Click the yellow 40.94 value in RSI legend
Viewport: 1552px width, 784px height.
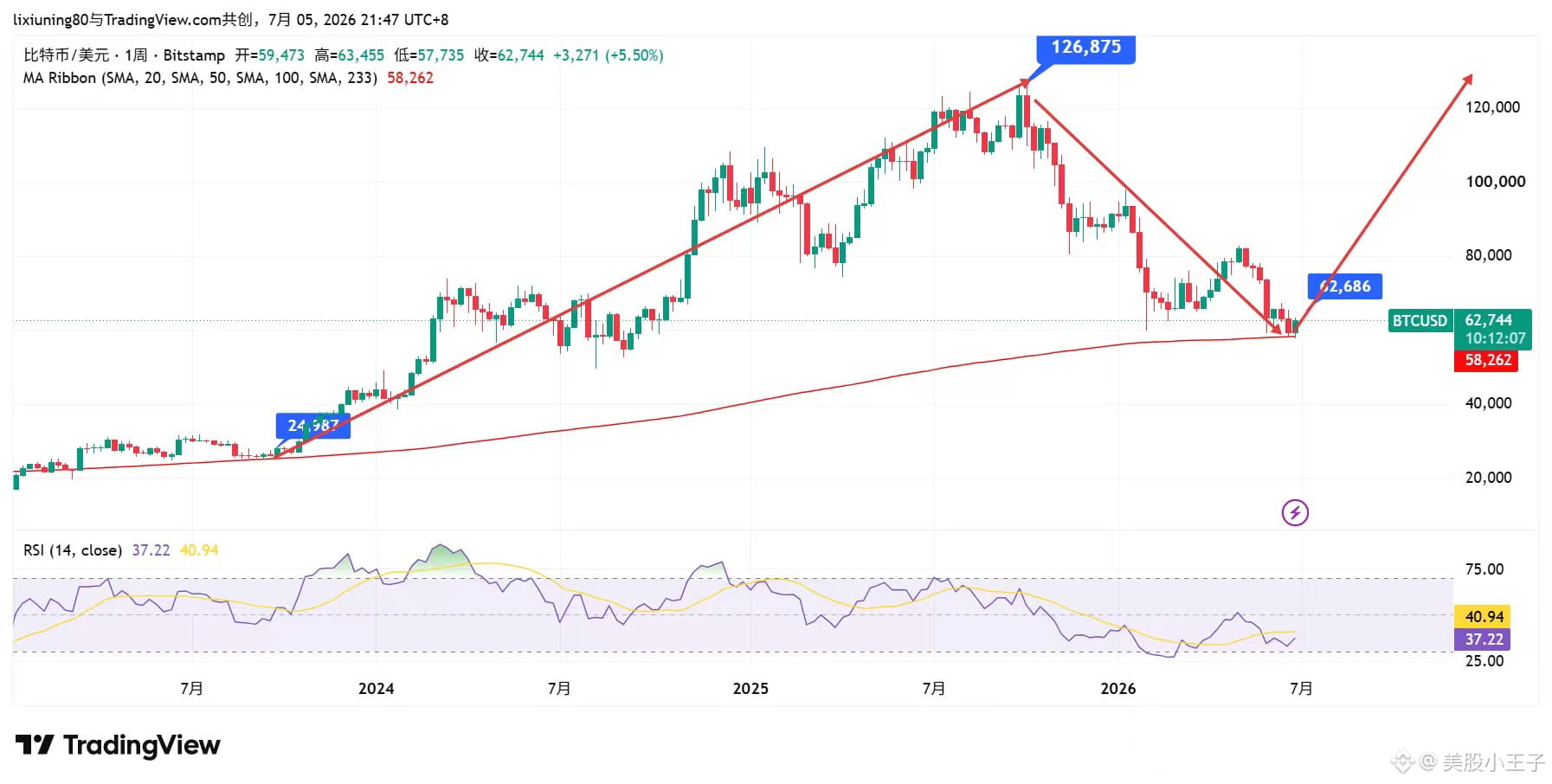(x=199, y=550)
